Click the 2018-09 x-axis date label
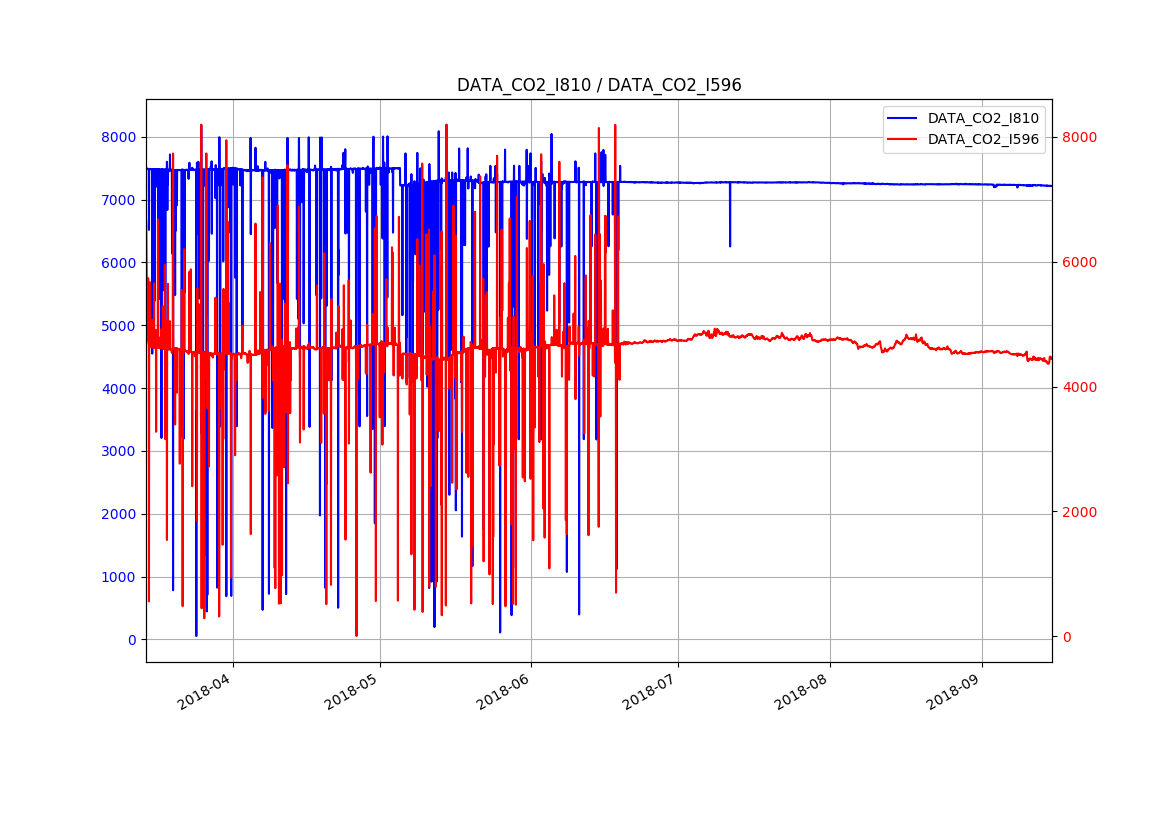 pyautogui.click(x=952, y=690)
